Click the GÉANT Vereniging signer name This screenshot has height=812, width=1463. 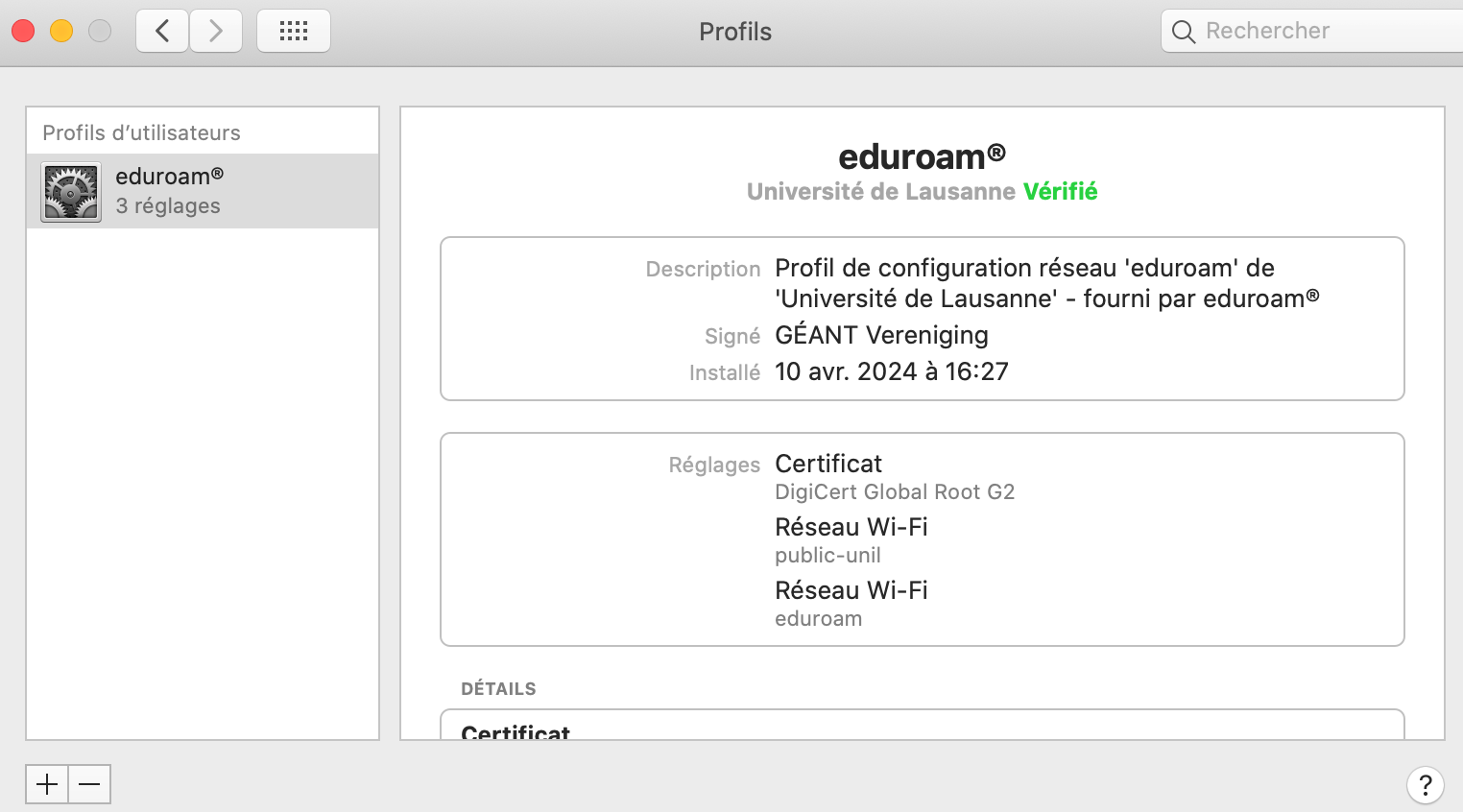pos(881,335)
